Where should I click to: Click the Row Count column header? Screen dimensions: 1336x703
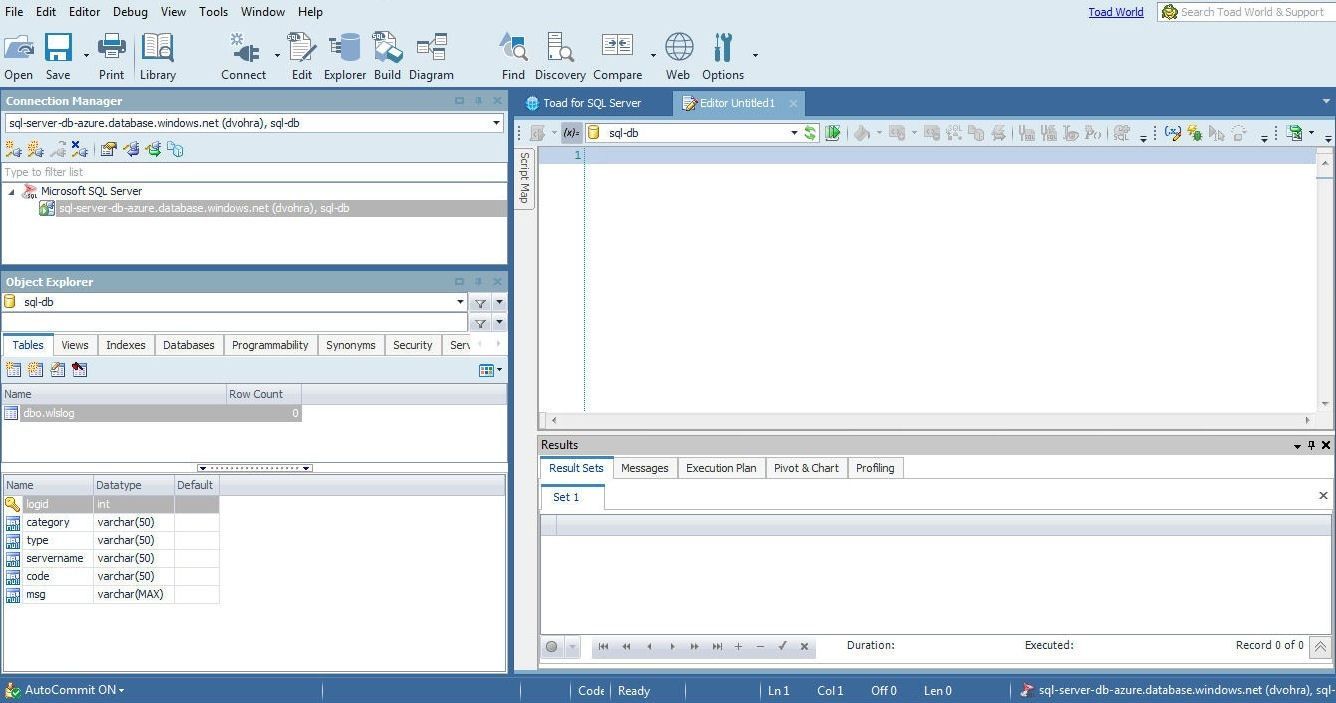point(263,394)
